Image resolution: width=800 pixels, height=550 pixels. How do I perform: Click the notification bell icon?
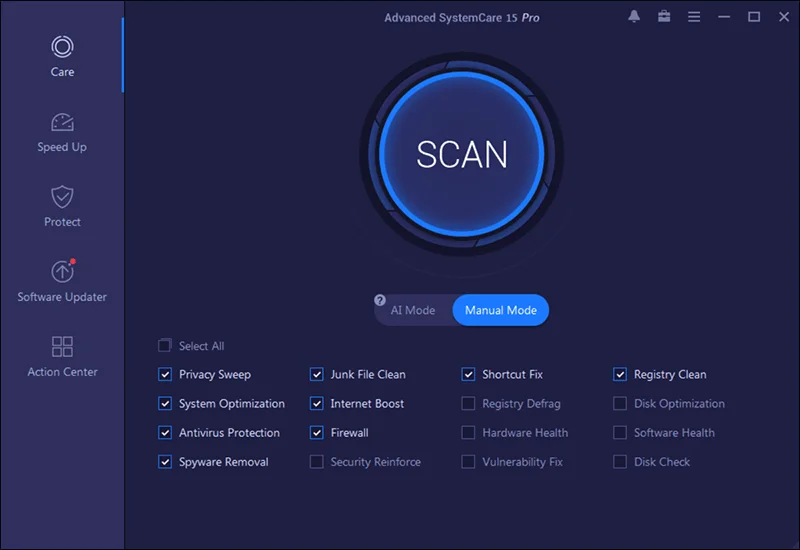(634, 17)
